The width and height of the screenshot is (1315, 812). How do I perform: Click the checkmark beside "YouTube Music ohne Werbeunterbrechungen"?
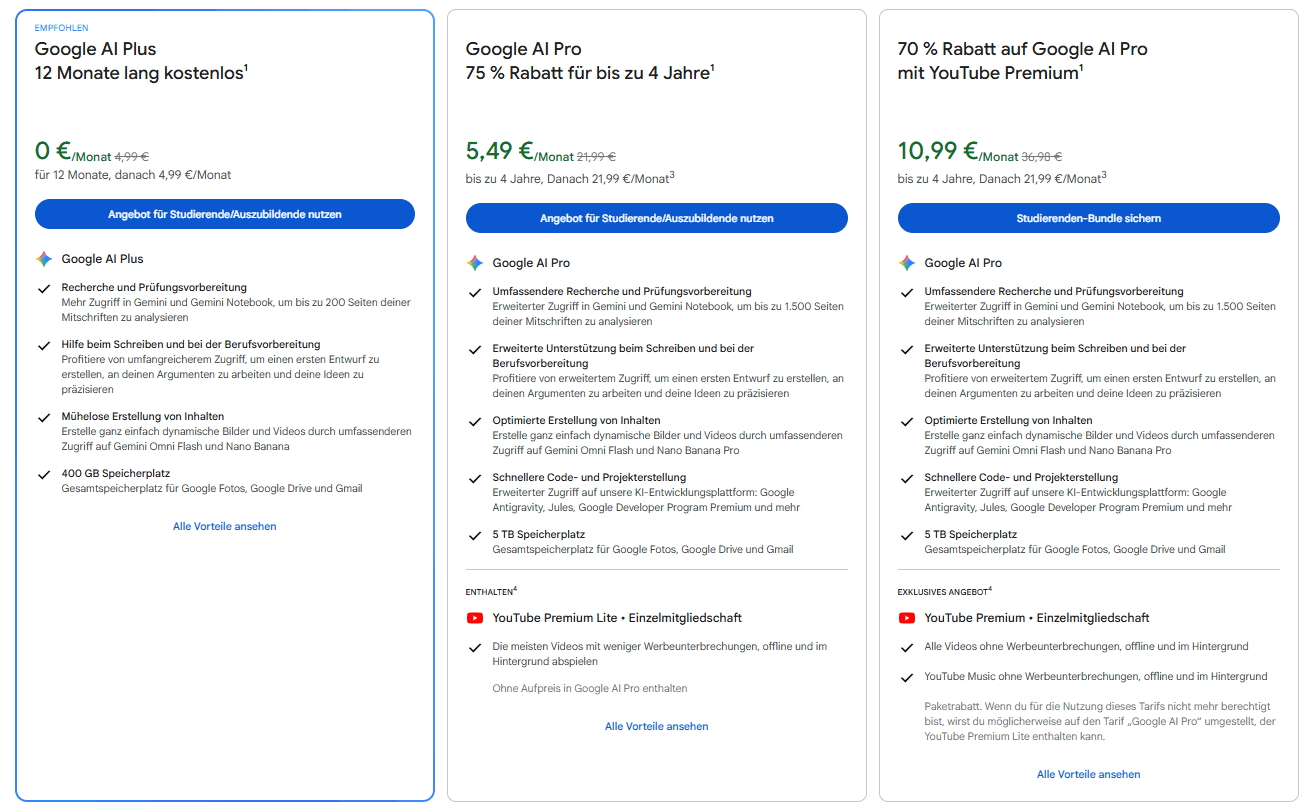907,677
